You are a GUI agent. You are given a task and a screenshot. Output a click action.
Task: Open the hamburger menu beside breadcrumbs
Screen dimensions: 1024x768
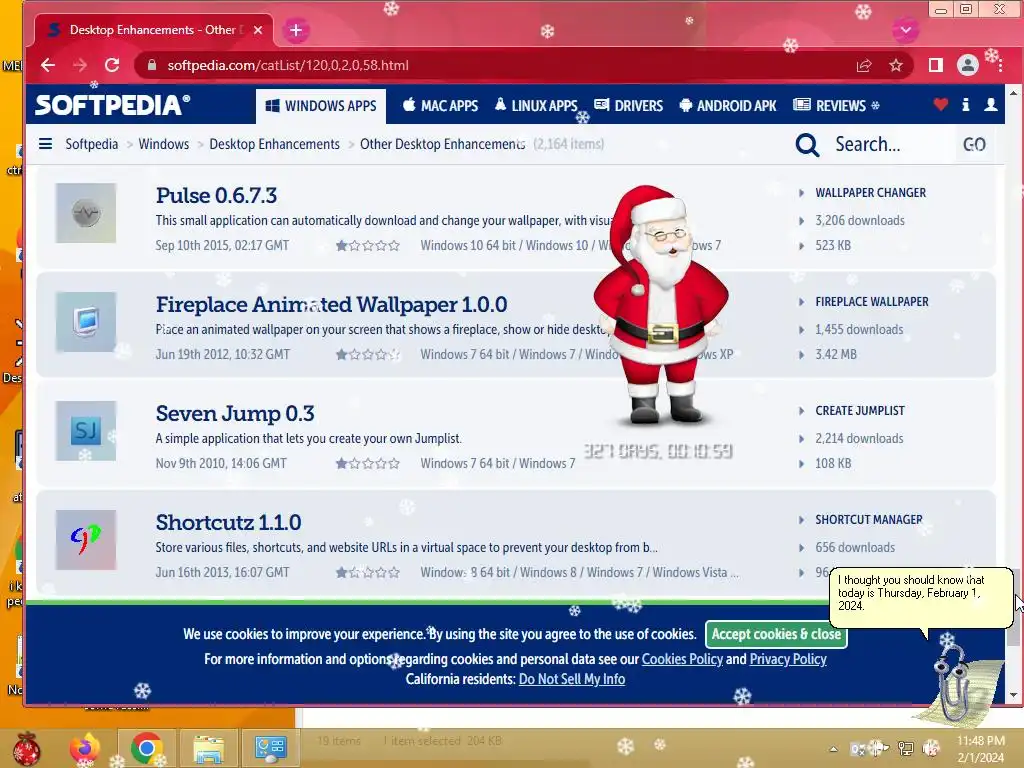45,144
